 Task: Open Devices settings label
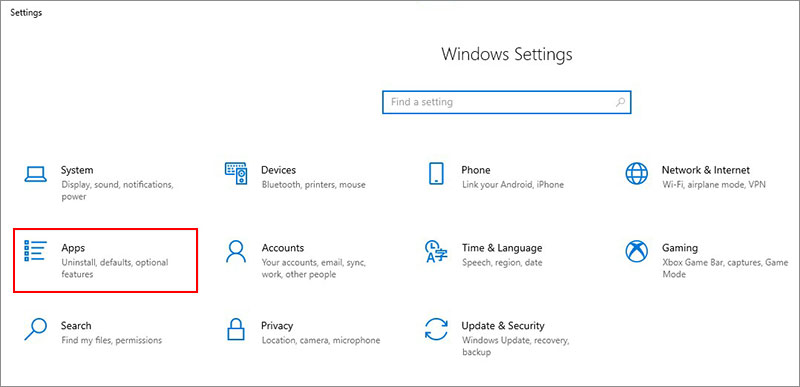pyautogui.click(x=279, y=170)
